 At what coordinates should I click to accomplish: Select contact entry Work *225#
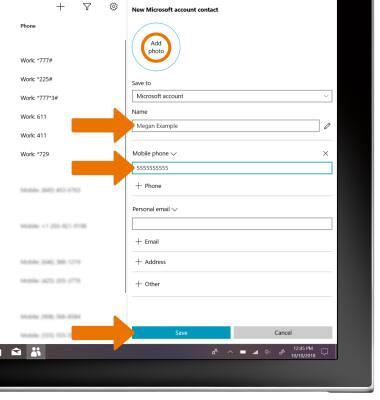pyautogui.click(x=36, y=79)
